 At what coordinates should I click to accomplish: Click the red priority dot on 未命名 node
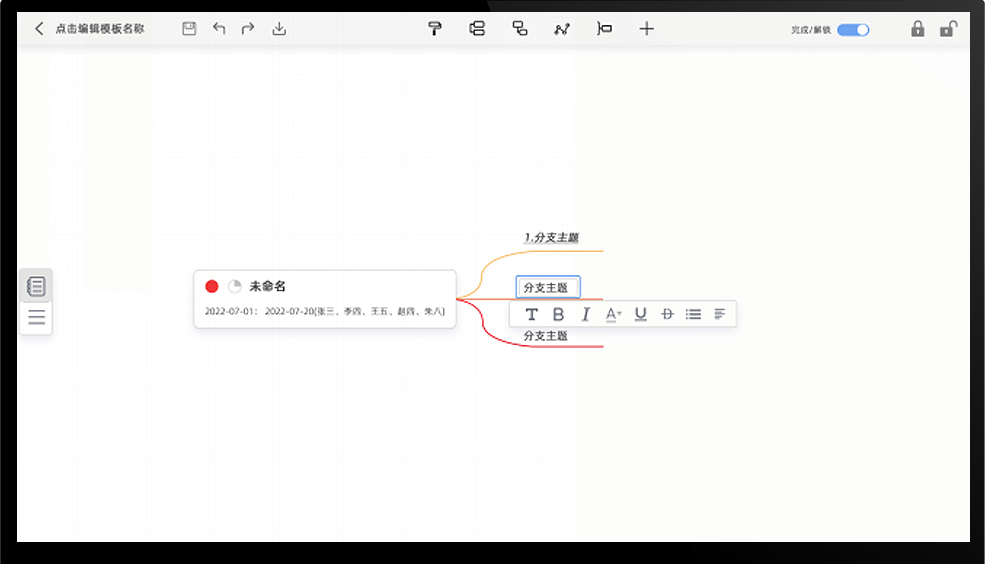tap(212, 286)
